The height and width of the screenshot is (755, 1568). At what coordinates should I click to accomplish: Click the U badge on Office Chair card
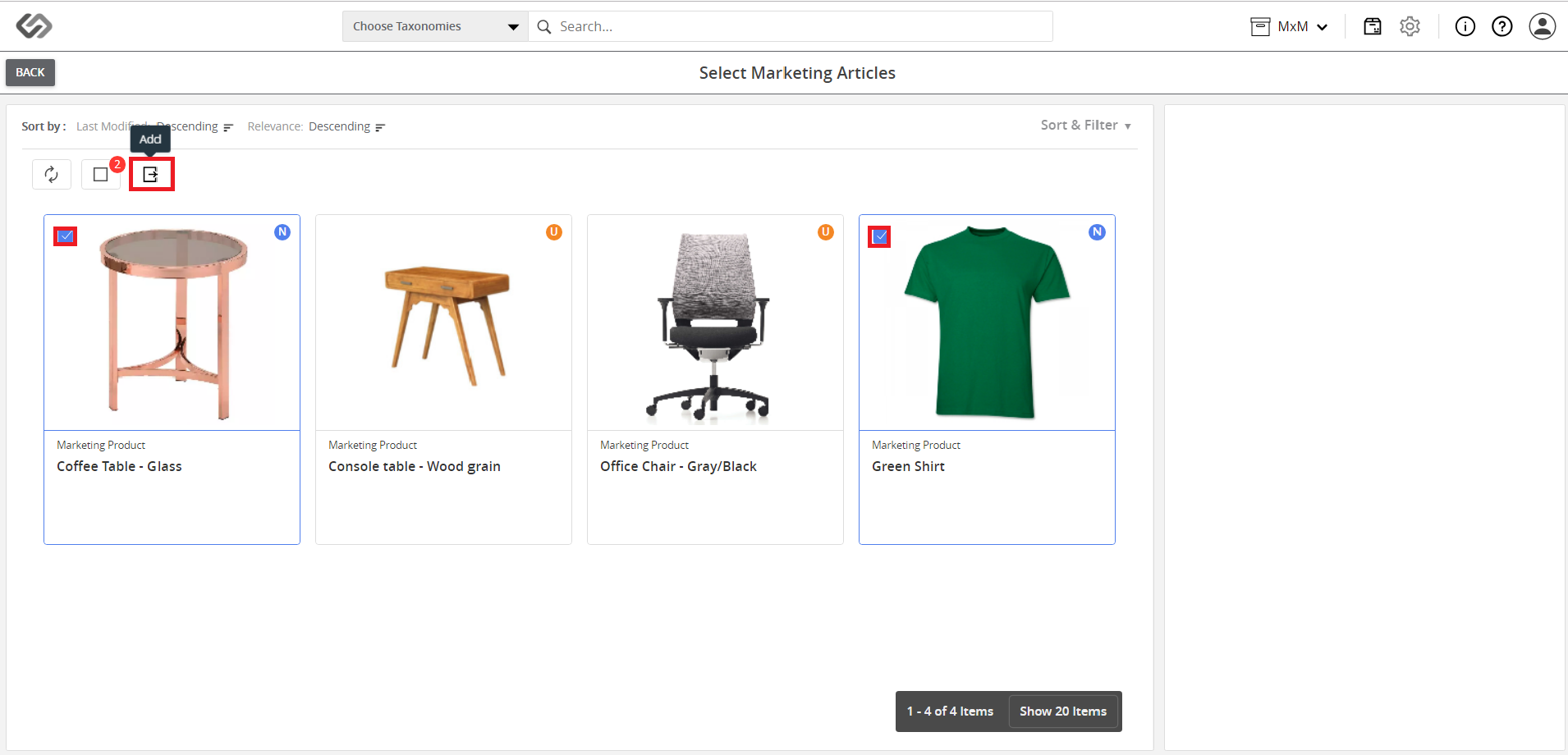(826, 232)
